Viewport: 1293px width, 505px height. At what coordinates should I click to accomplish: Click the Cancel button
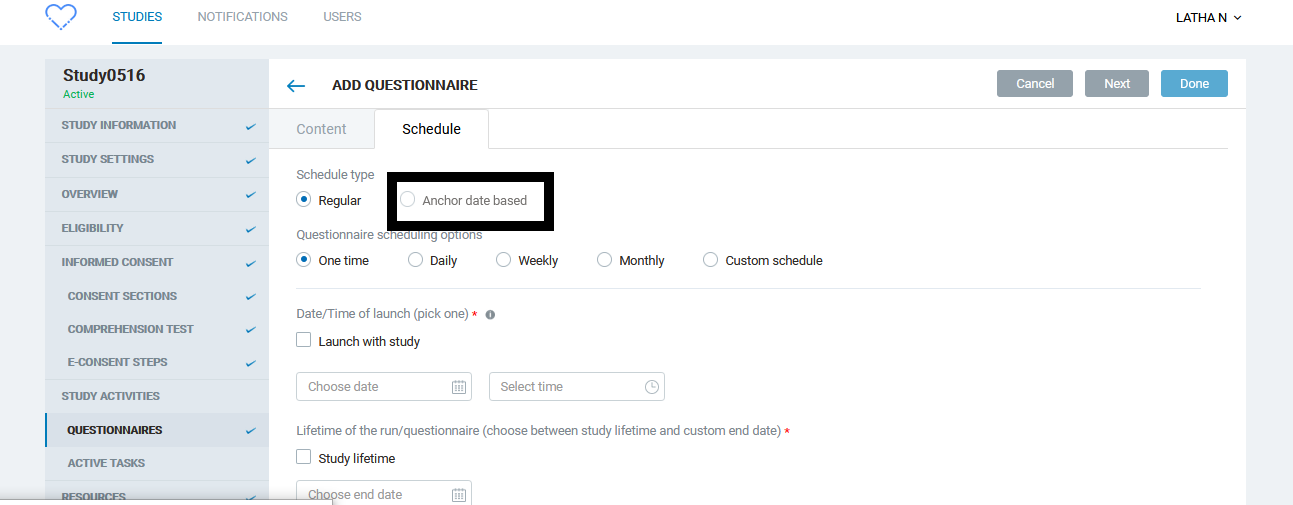click(x=1035, y=84)
